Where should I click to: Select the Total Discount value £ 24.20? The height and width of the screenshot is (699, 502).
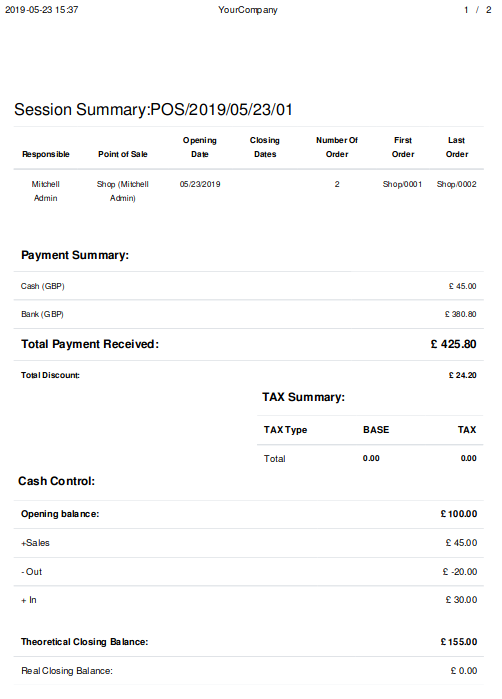point(462,375)
